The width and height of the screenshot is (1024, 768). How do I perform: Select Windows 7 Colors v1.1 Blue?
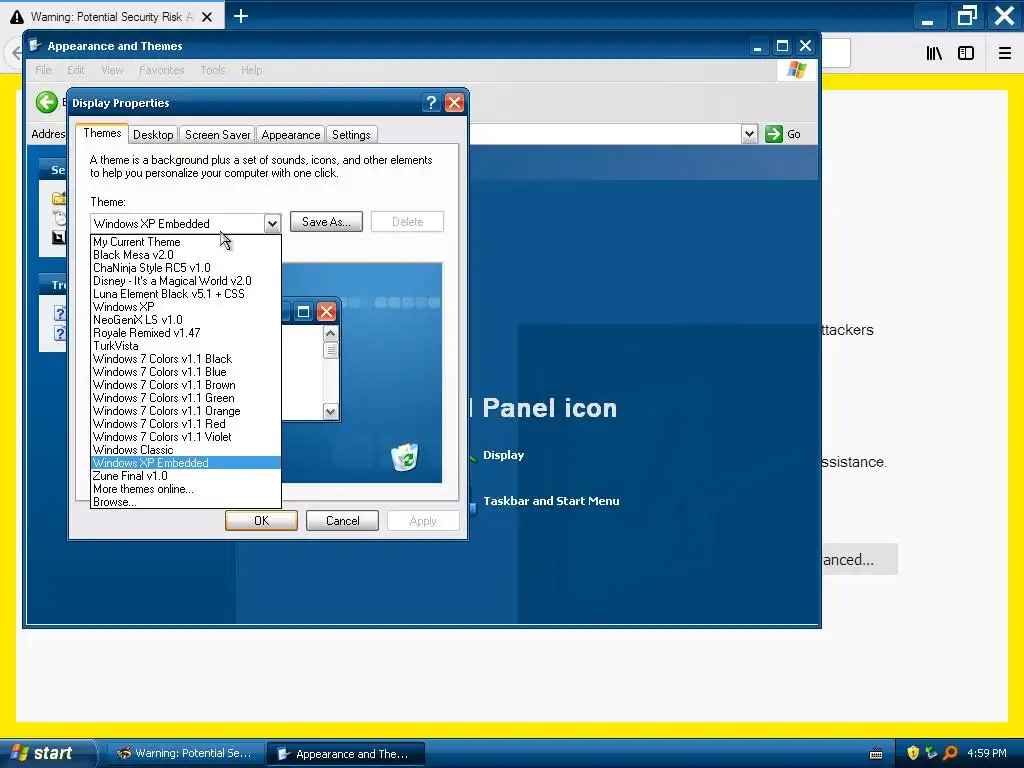pos(186,372)
